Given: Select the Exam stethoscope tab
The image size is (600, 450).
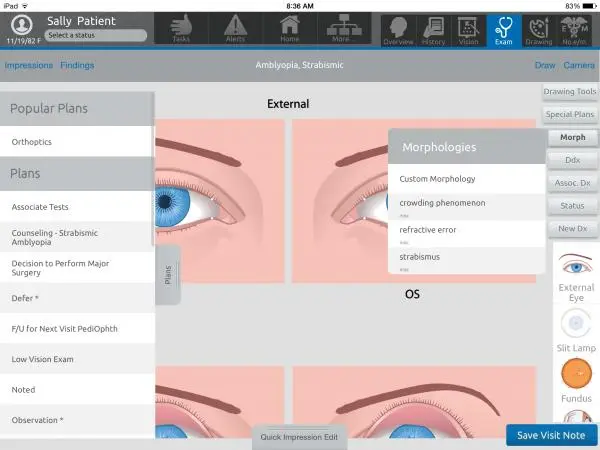Looking at the screenshot, I should 504,31.
